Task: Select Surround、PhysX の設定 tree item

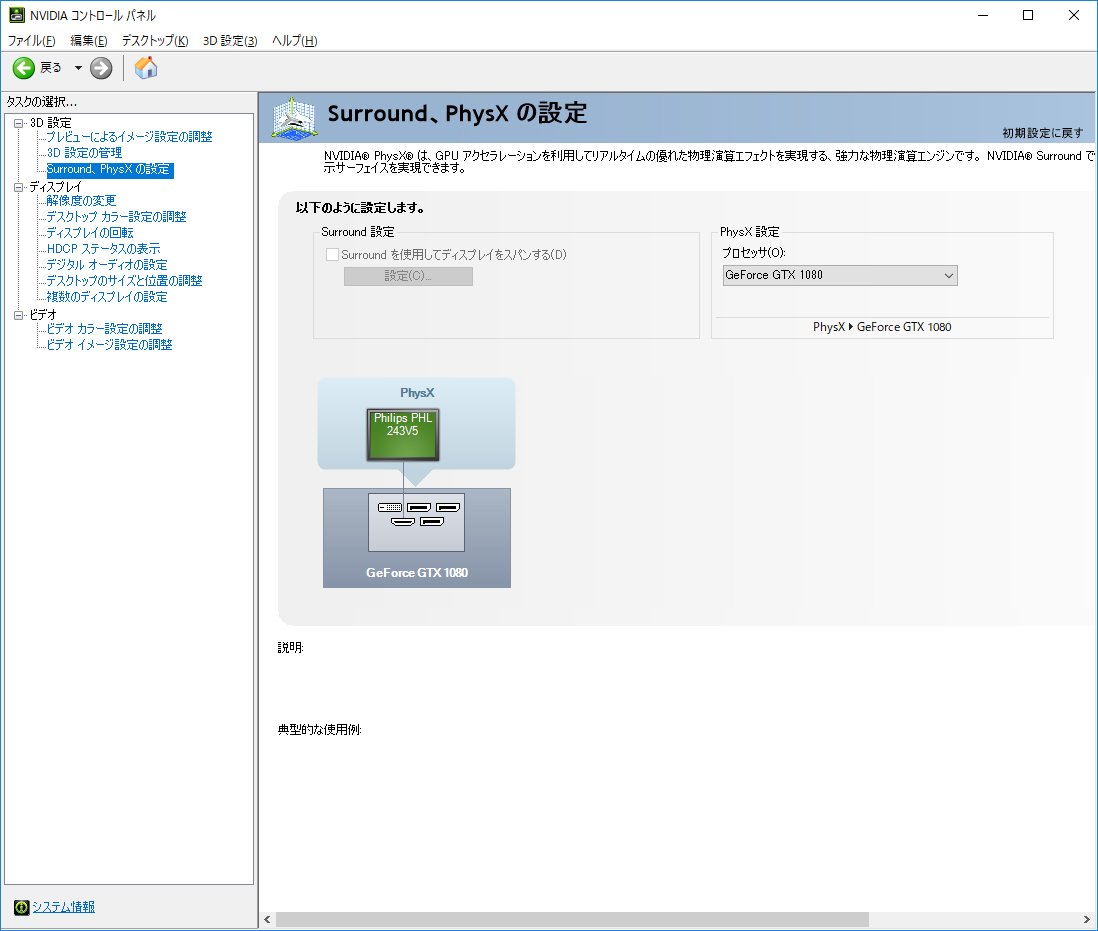Action: pyautogui.click(x=109, y=169)
